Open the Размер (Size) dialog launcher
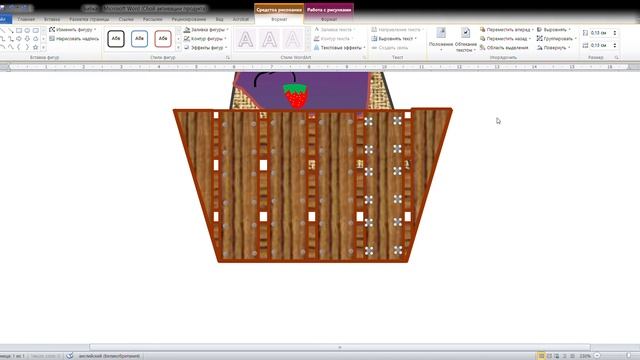 (616, 58)
